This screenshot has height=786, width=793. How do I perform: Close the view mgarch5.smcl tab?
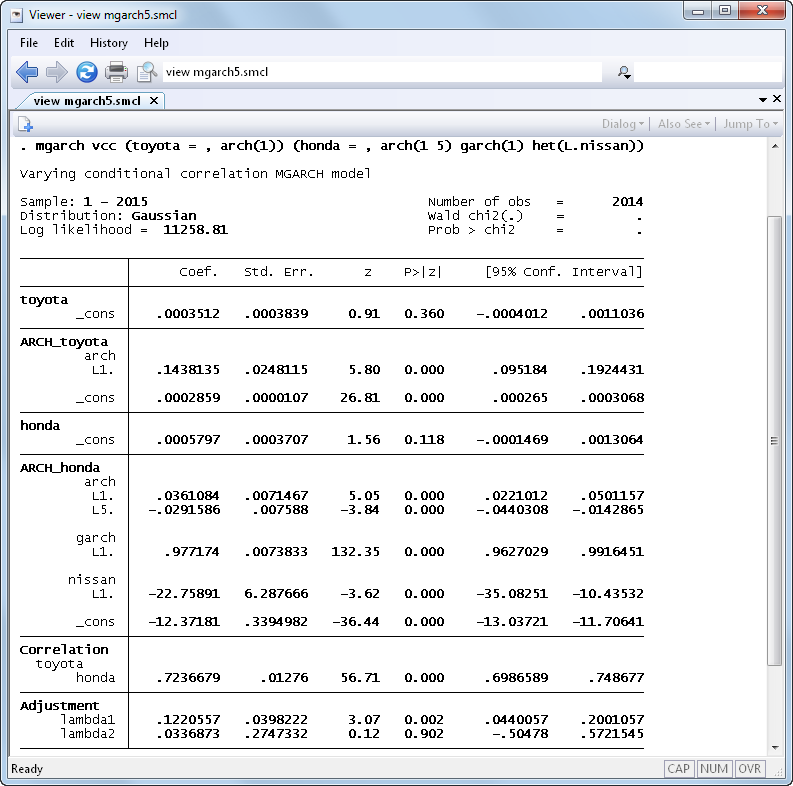coord(154,101)
